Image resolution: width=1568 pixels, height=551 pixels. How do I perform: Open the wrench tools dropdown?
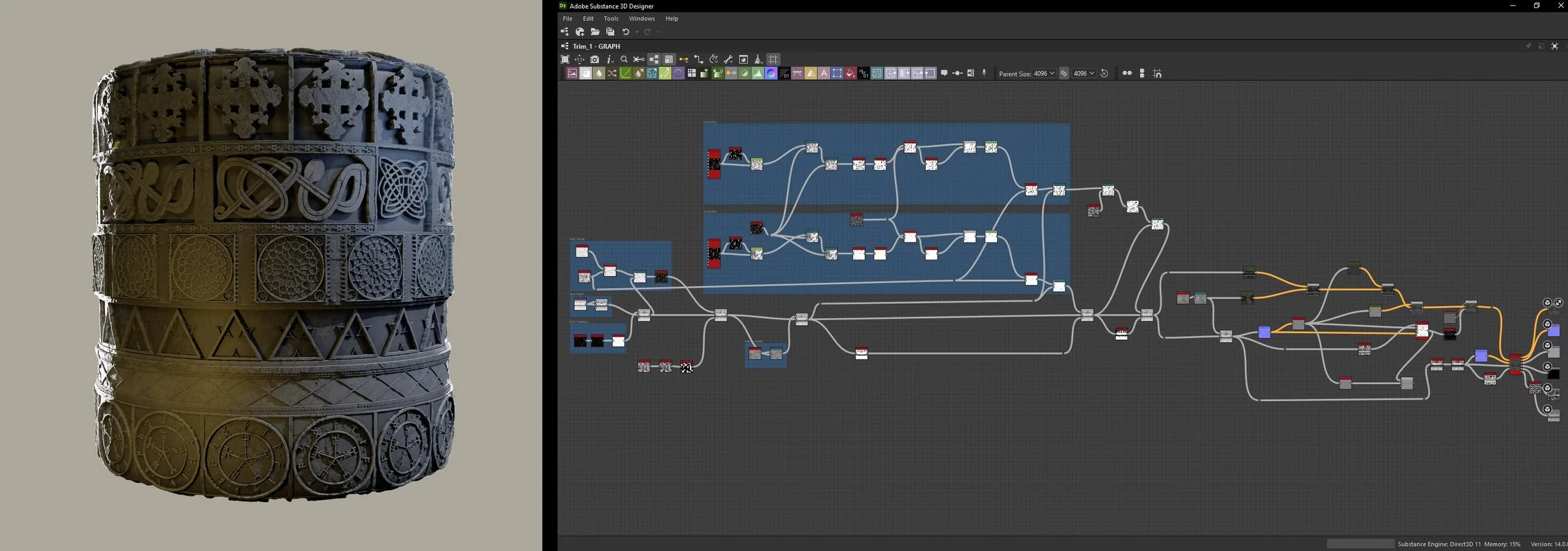(728, 59)
